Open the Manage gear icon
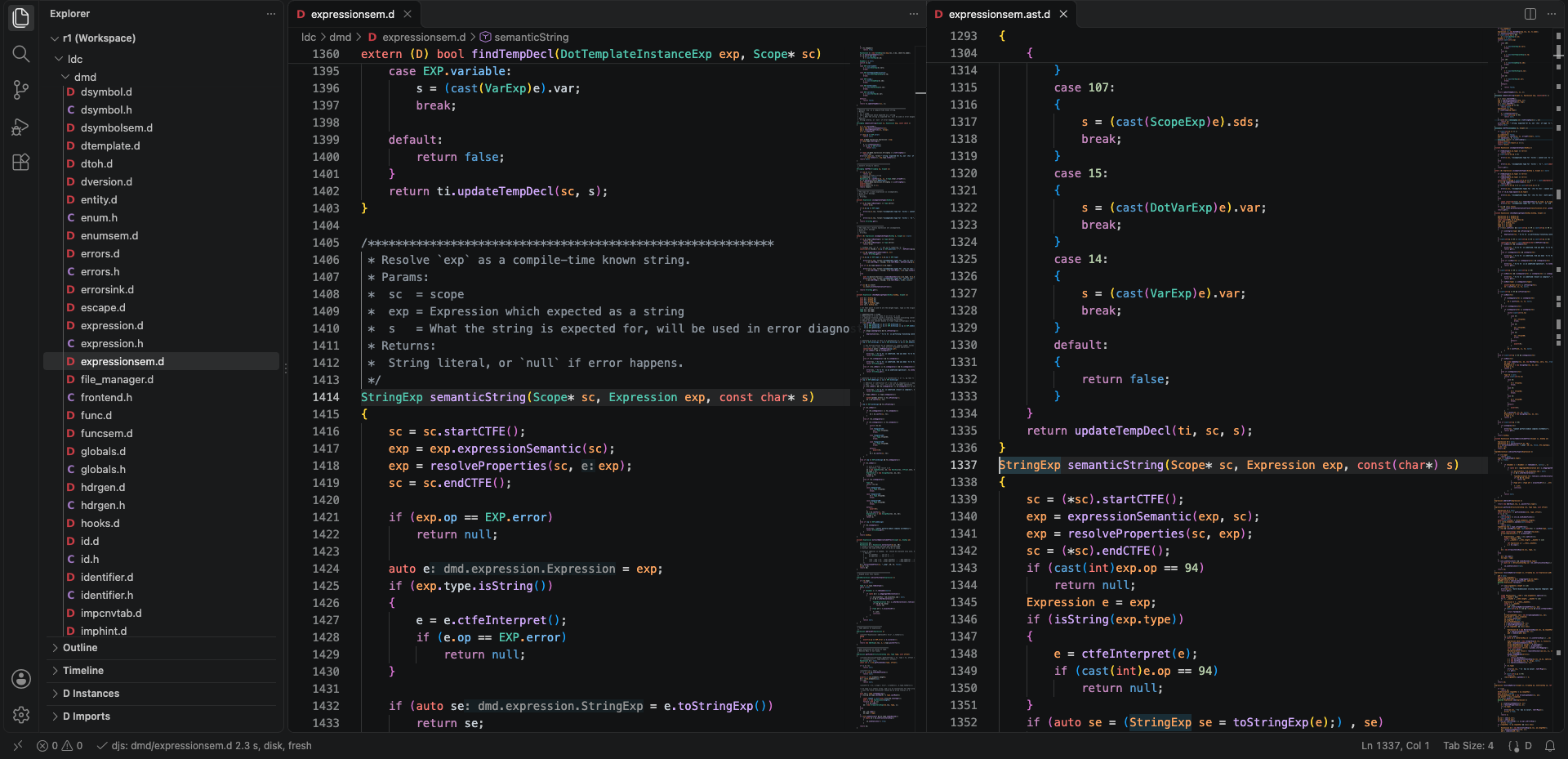 point(21,715)
